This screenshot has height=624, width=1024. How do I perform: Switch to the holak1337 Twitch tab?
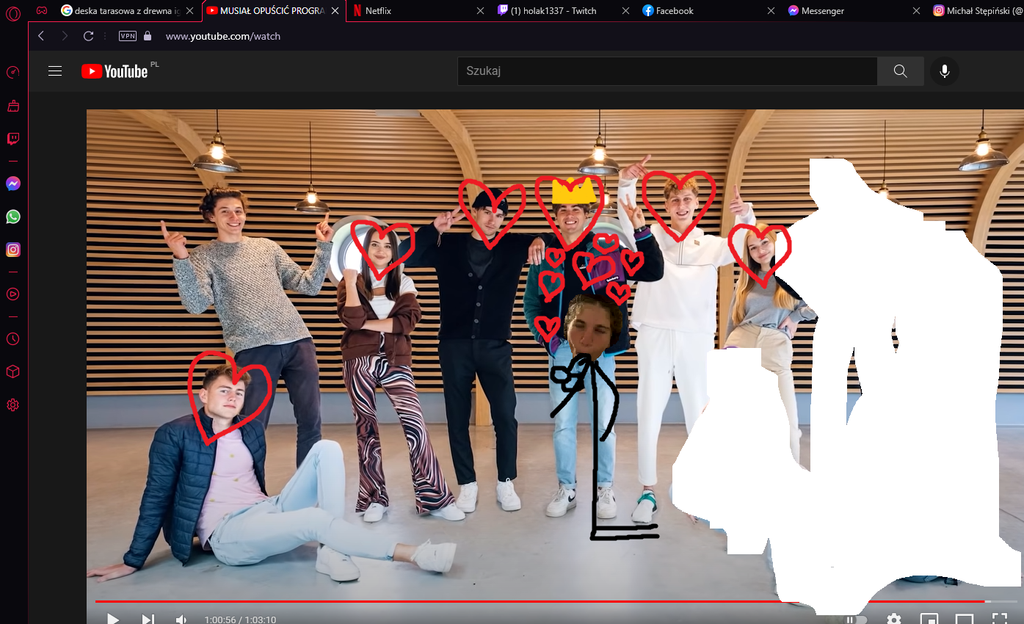564,10
